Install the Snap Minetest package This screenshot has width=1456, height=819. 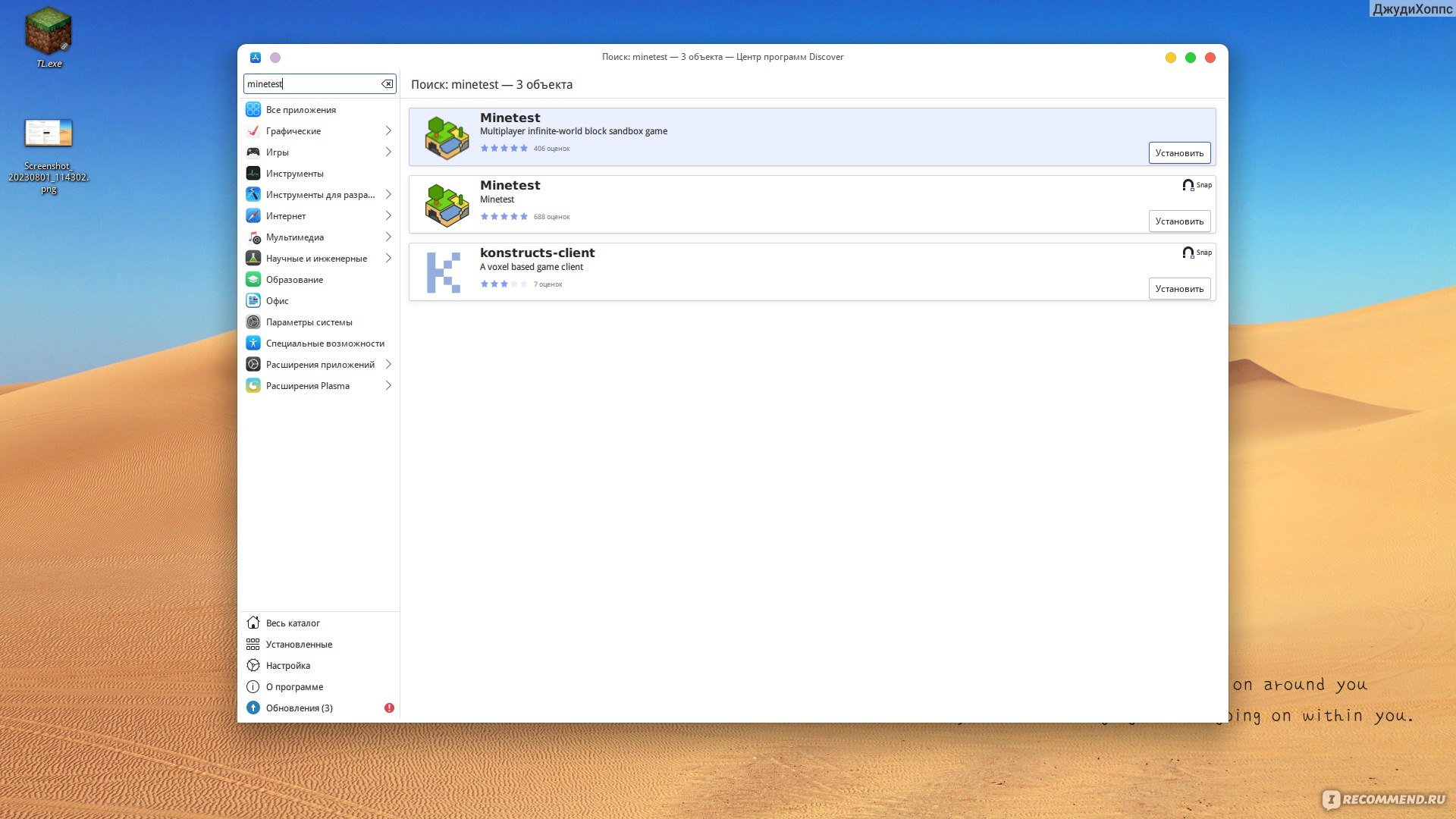(x=1179, y=221)
